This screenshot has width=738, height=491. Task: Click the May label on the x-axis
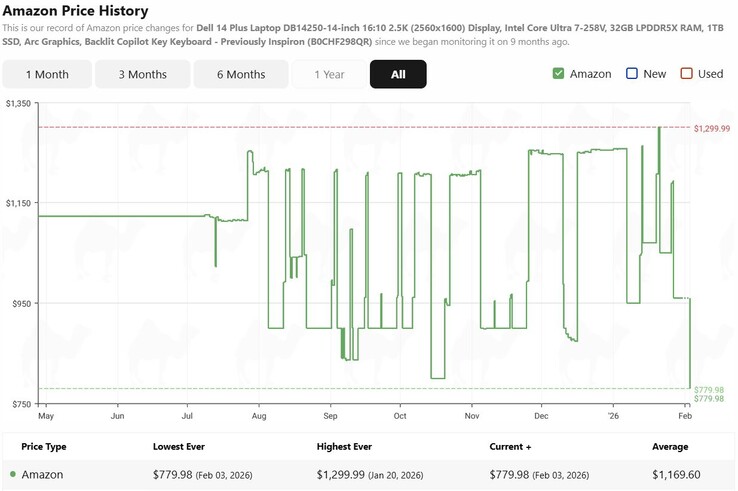click(46, 416)
